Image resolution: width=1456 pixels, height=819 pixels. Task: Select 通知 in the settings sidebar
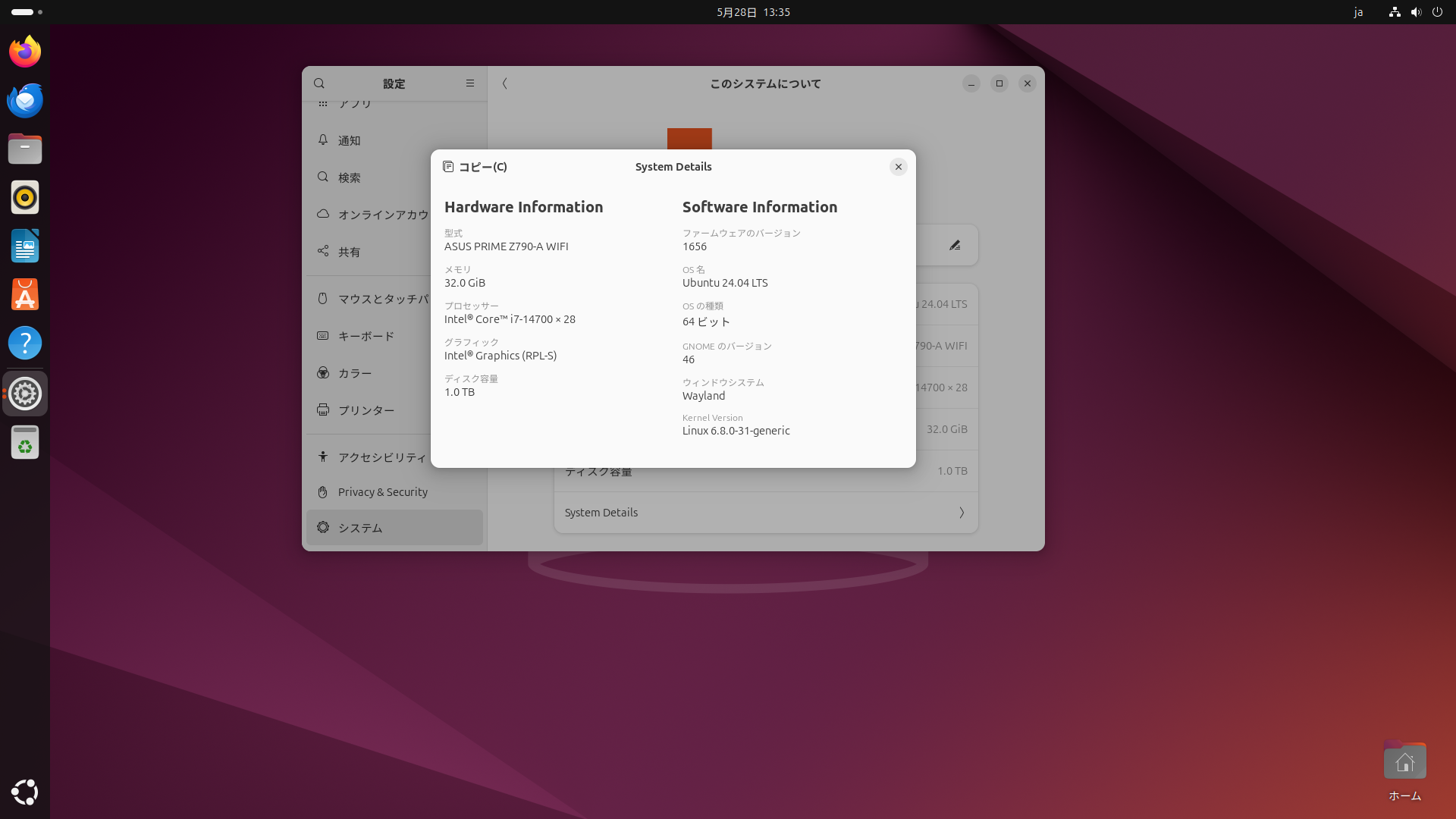pyautogui.click(x=350, y=140)
